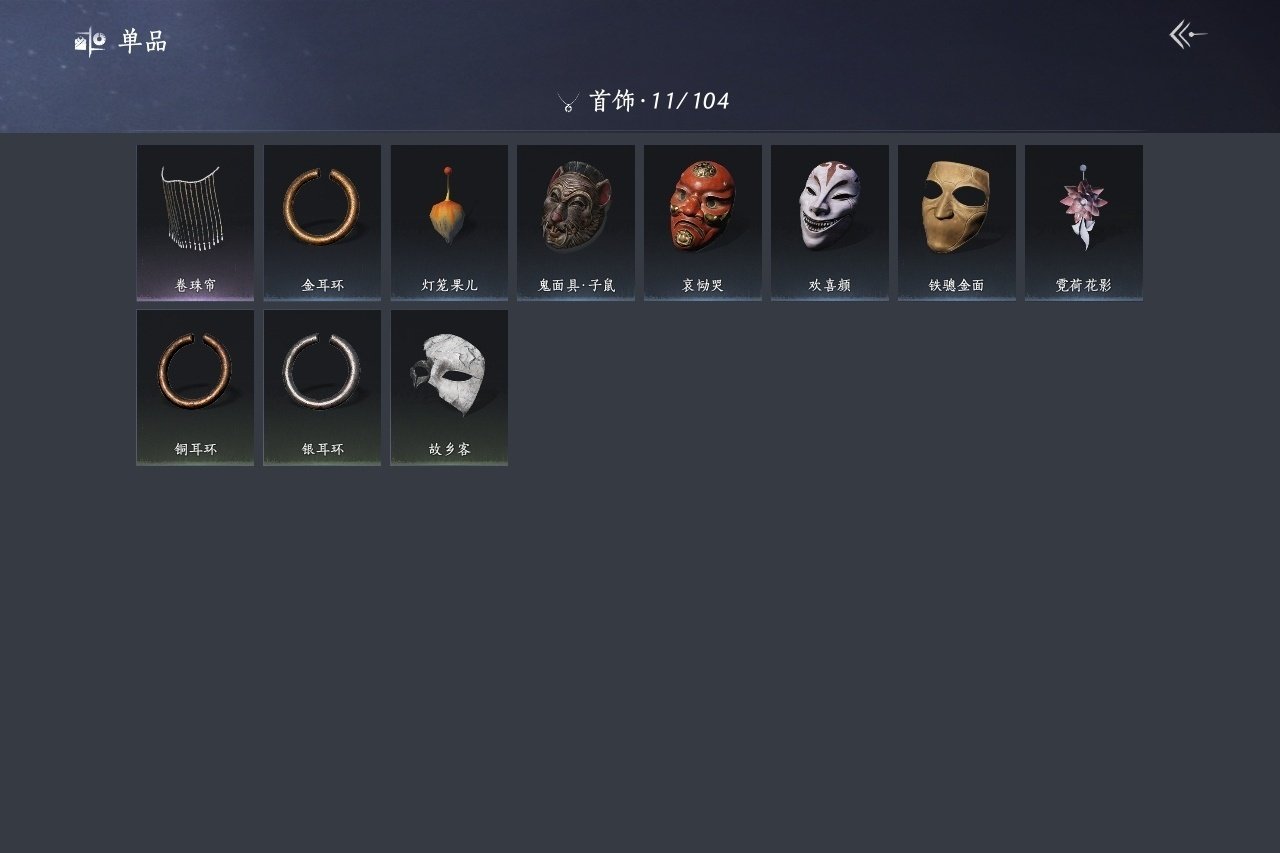This screenshot has width=1280, height=853.
Task: Select the red 哀恸哭 demon mask
Action: pyautogui.click(x=703, y=222)
